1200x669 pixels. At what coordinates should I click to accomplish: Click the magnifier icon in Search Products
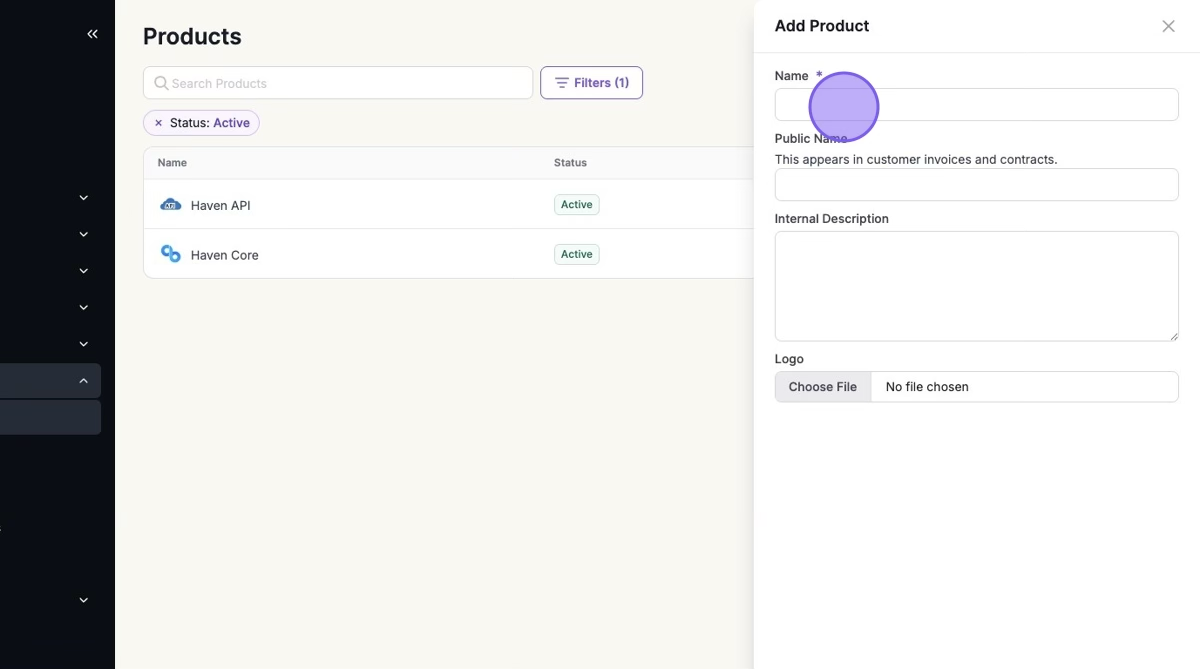click(x=161, y=83)
